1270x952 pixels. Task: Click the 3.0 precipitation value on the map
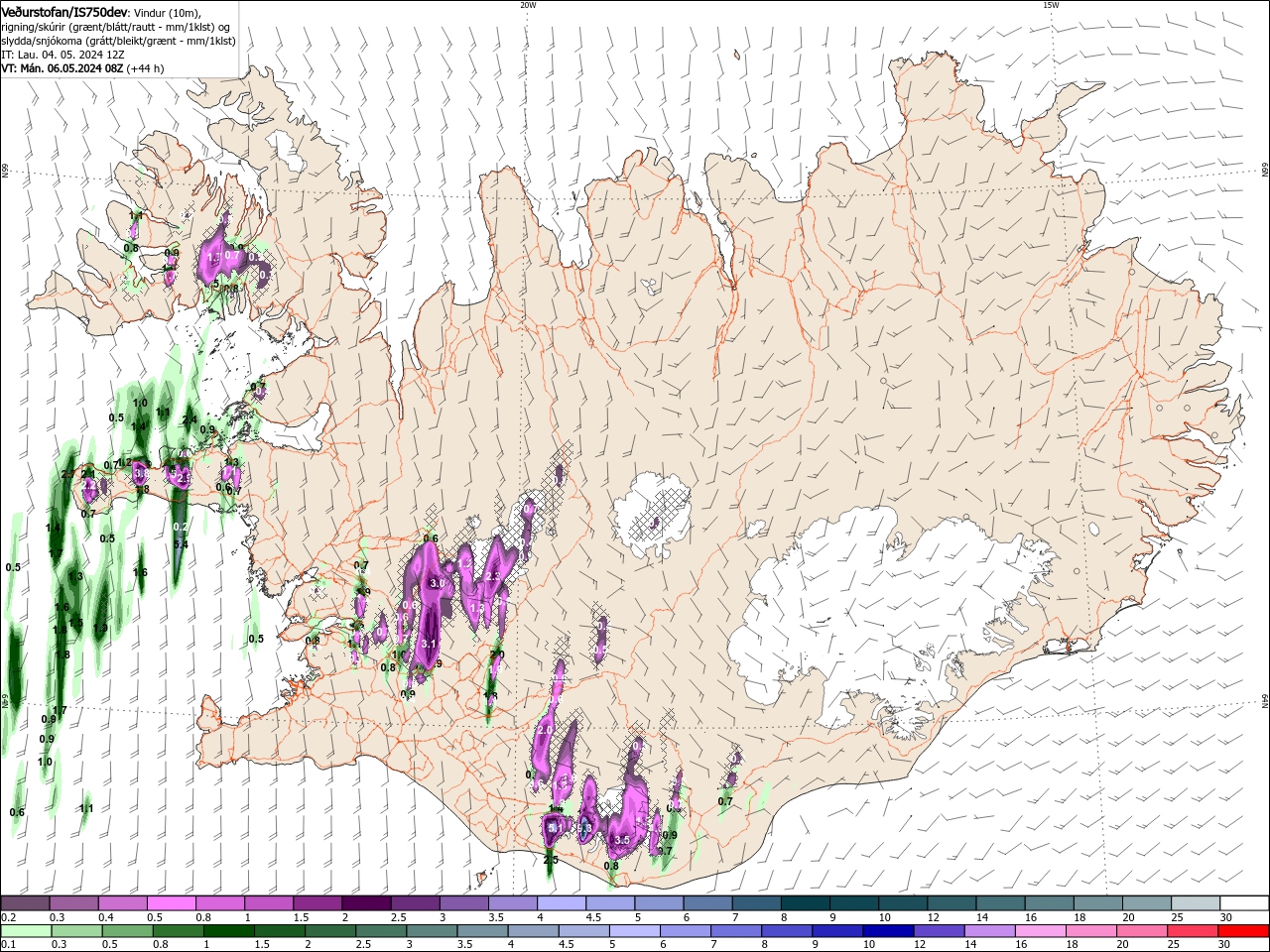coord(436,584)
